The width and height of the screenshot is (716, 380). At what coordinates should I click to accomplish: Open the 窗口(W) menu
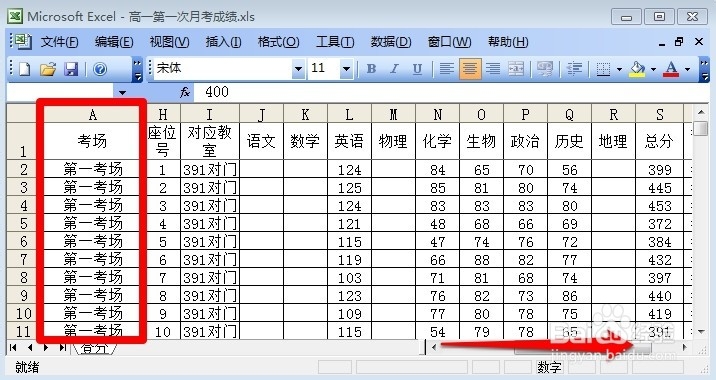449,42
